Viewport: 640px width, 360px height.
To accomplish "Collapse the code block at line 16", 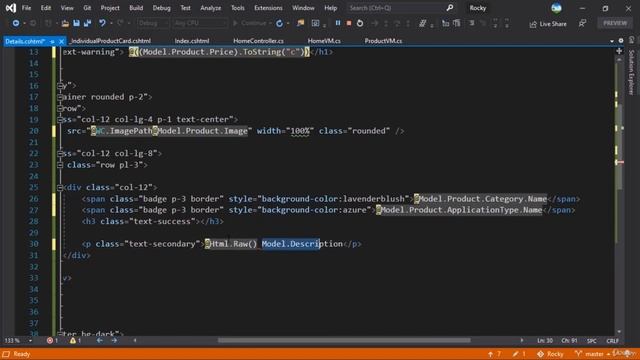I will [x=60, y=86].
